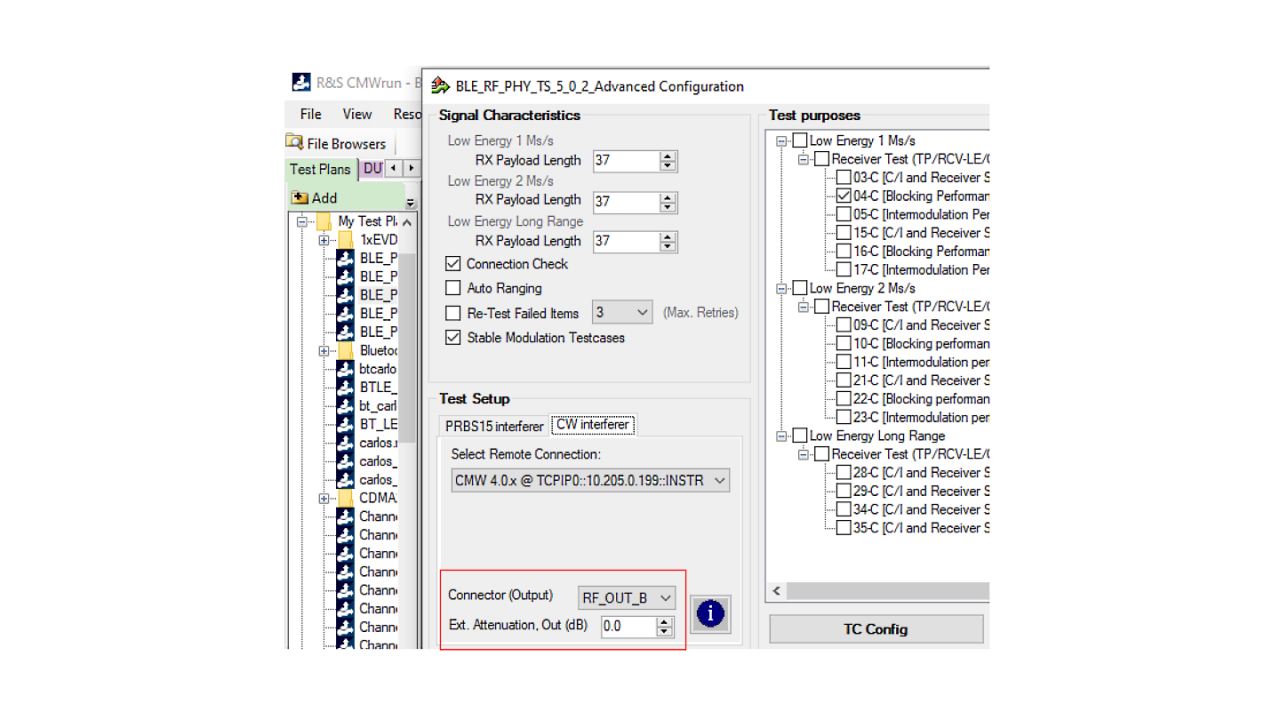Click the Test purposes scroll-left arrow
This screenshot has height=720, width=1280.
(x=777, y=591)
